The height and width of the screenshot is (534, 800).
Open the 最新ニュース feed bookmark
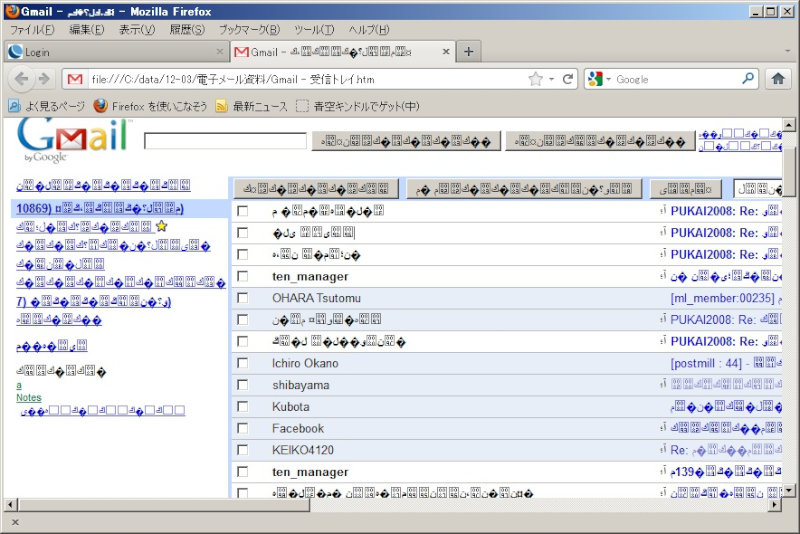point(252,106)
